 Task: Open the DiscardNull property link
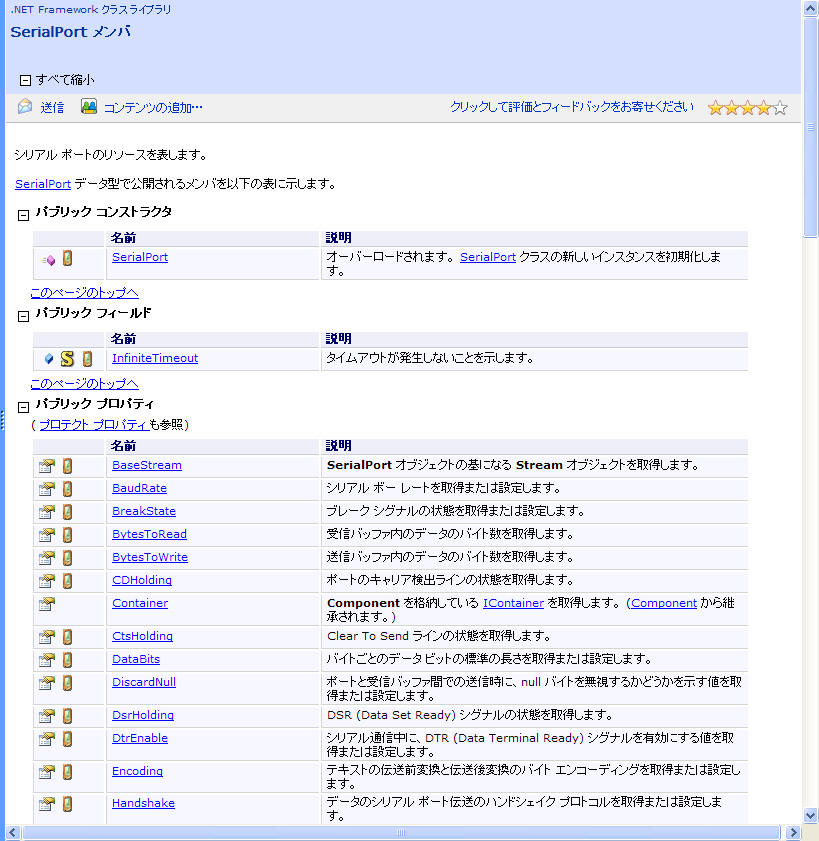[x=144, y=682]
